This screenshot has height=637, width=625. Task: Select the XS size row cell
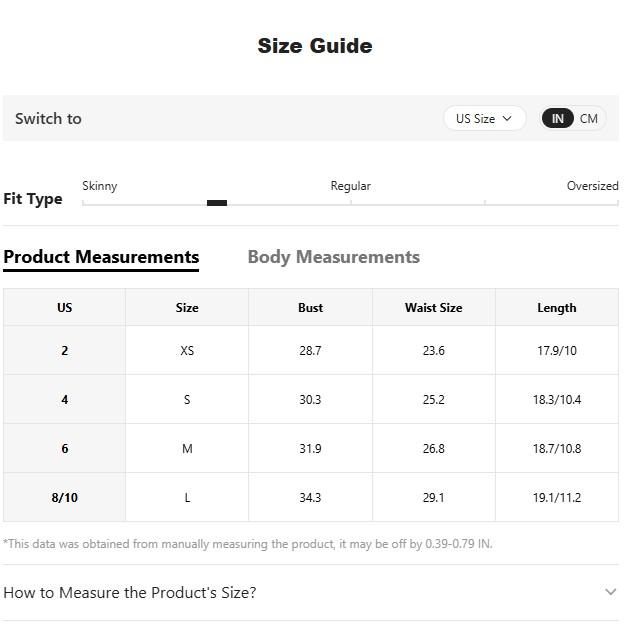(187, 351)
